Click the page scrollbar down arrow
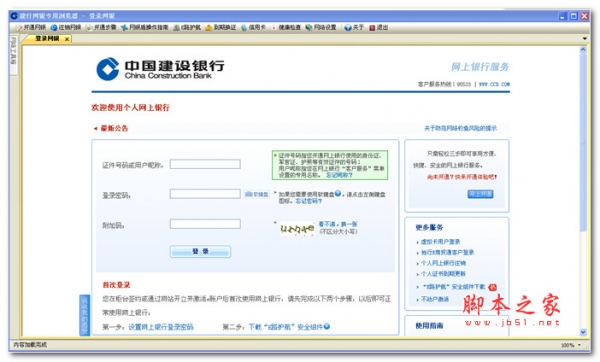600x362 pixels. pyautogui.click(x=583, y=332)
